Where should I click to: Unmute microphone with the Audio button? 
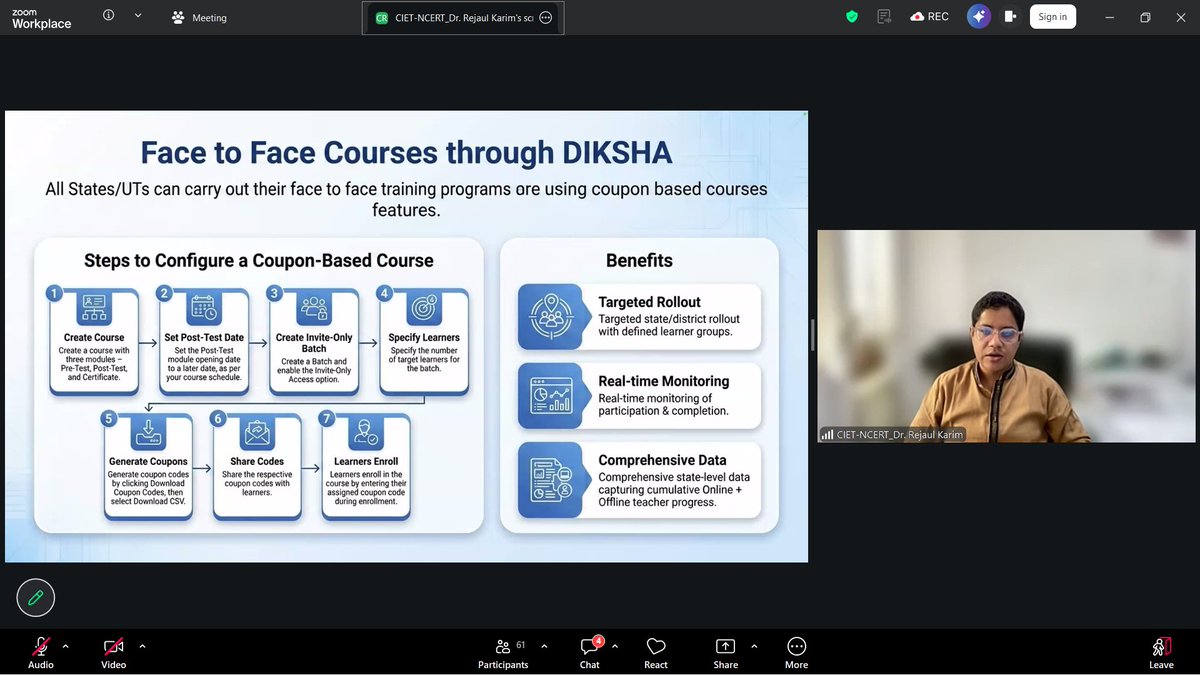[41, 652]
